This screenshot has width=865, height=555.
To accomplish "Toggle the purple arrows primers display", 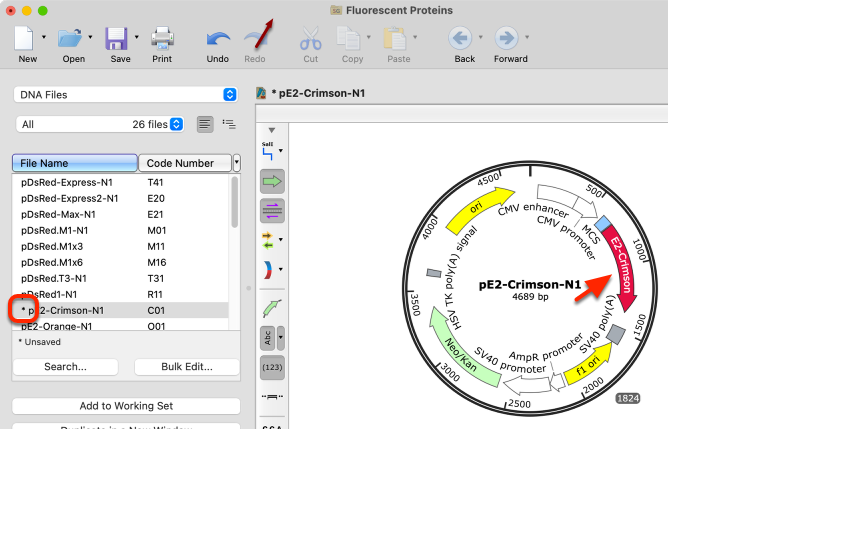I will (x=272, y=211).
